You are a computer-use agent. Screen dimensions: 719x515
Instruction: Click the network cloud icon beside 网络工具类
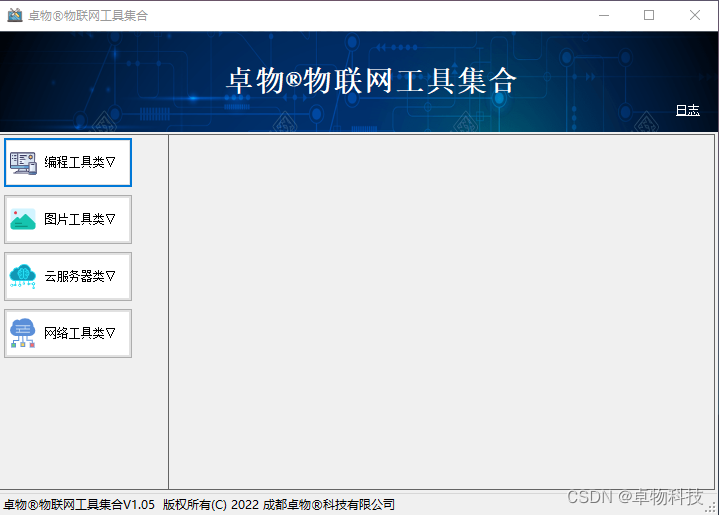pos(23,333)
